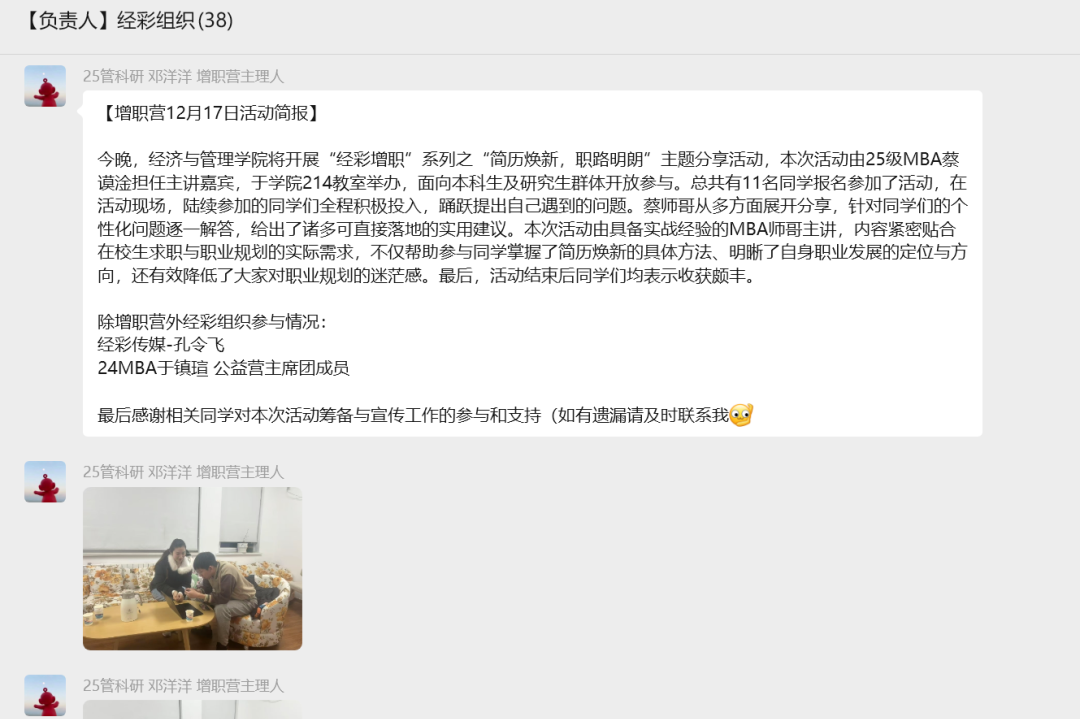
Task: Click the line 经彩传媒-孔令飞
Action: click(x=161, y=344)
